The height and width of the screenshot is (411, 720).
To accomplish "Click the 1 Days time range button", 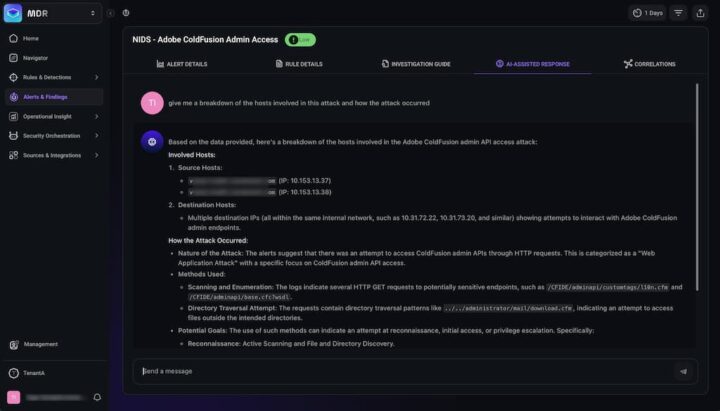I will point(647,13).
